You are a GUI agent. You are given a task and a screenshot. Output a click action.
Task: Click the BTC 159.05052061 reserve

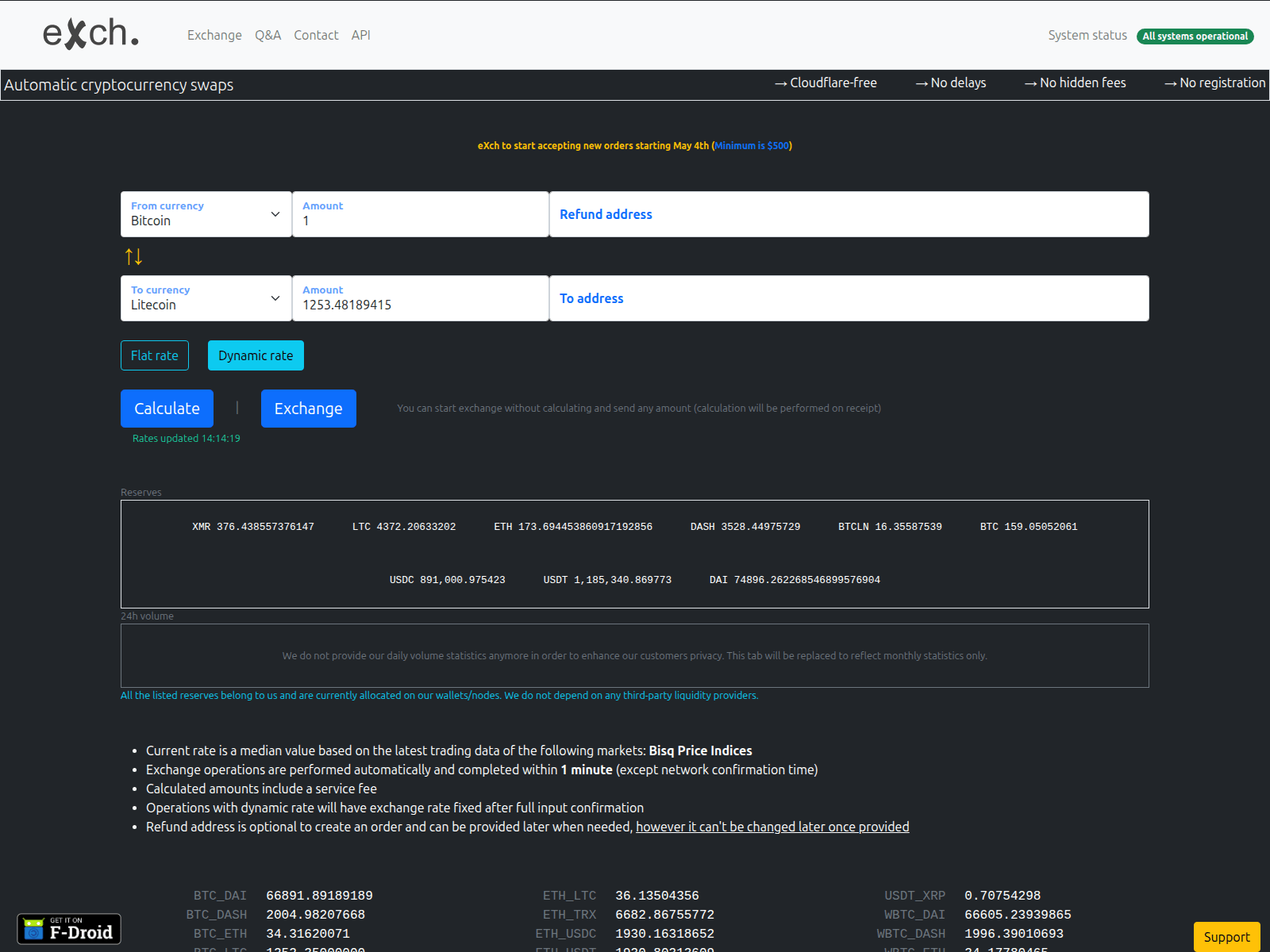[1029, 527]
